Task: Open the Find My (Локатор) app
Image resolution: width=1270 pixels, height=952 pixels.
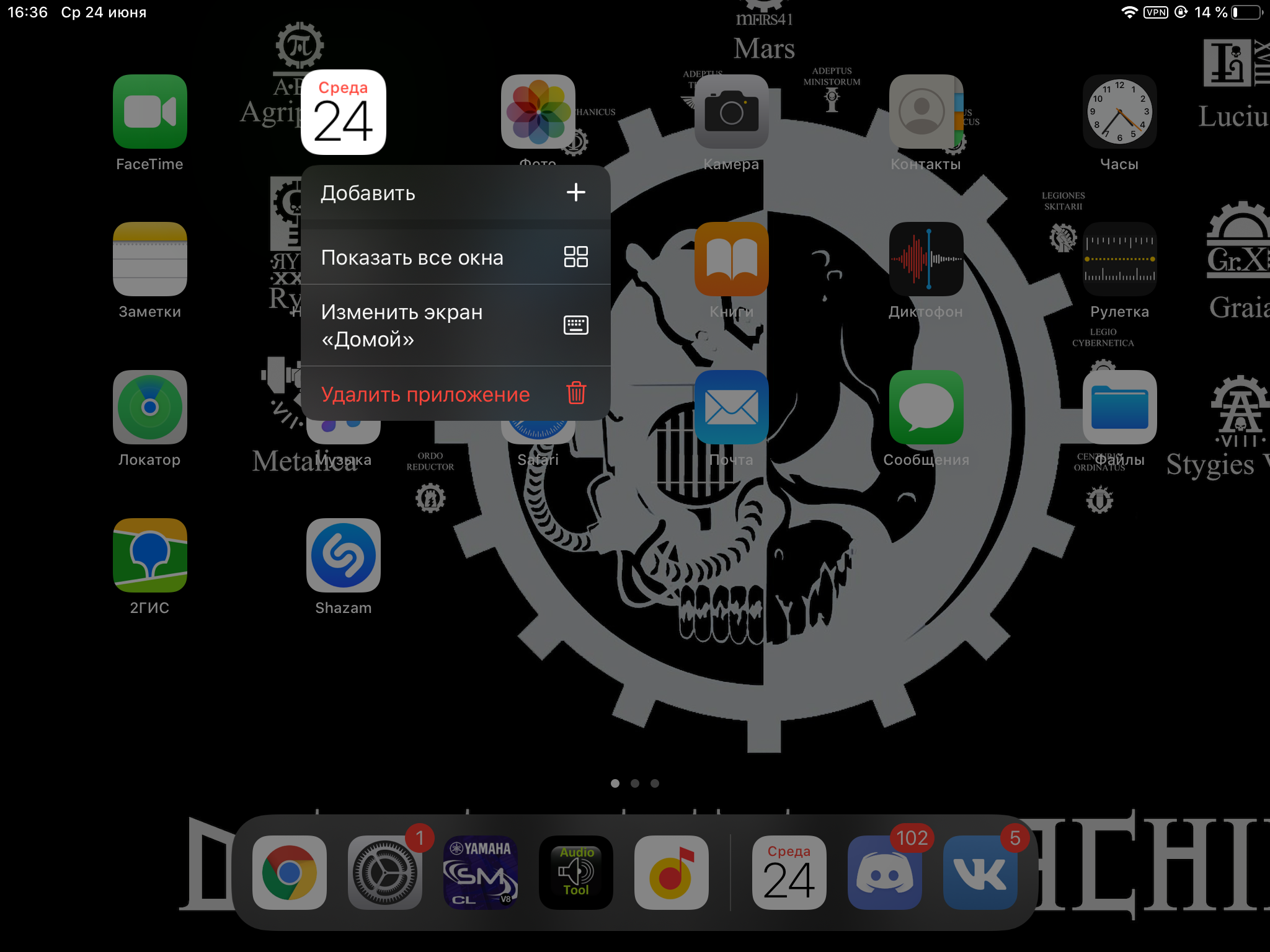Action: pos(149,407)
